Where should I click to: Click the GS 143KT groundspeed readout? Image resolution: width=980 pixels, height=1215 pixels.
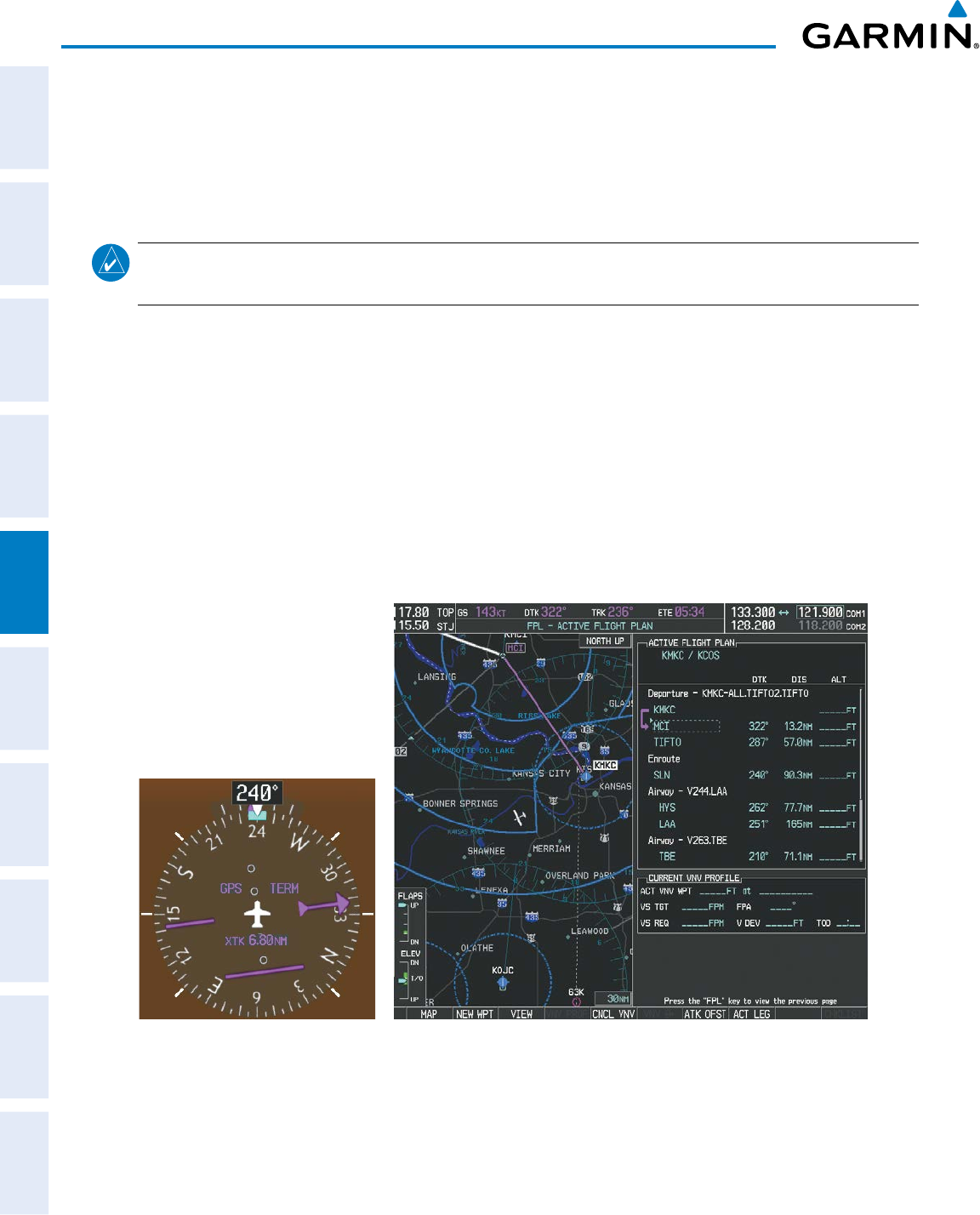coord(482,612)
